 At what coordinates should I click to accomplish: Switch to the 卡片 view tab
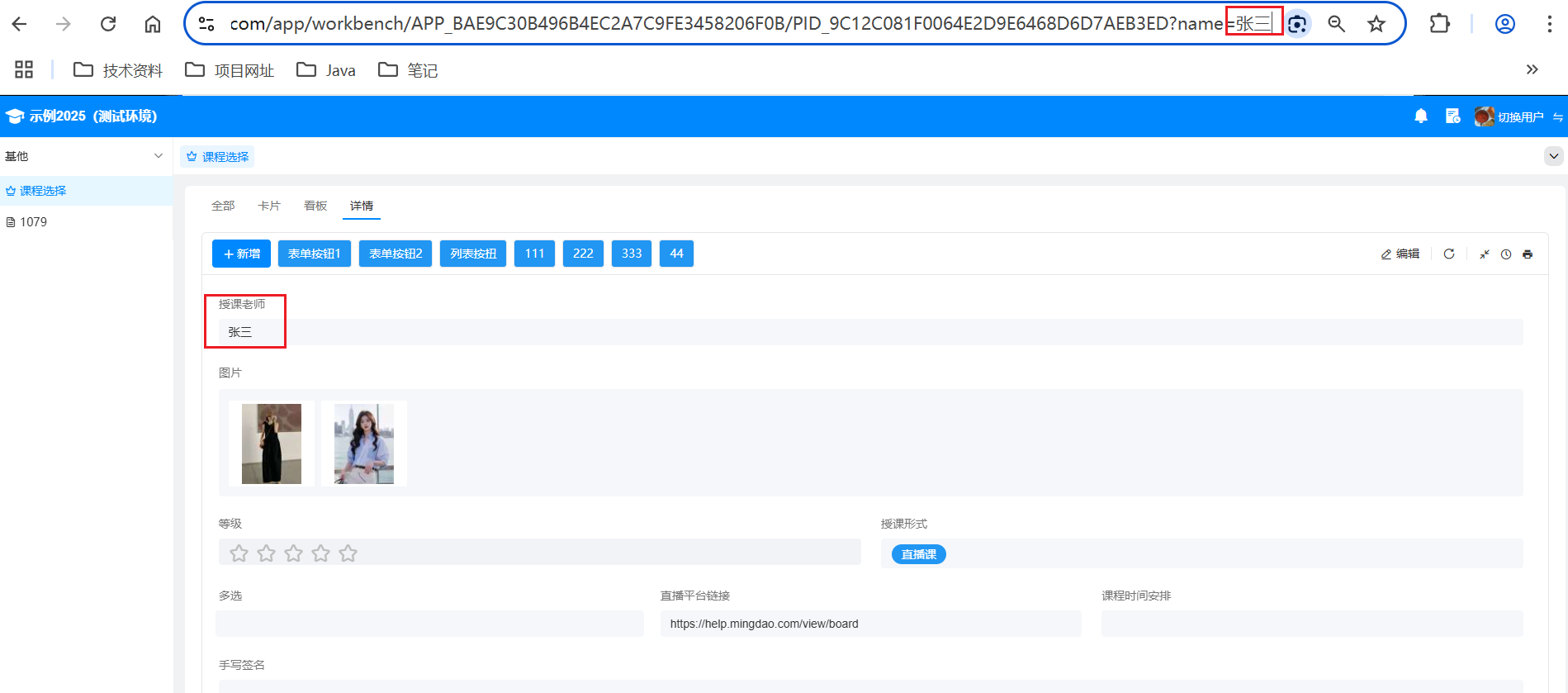[x=269, y=206]
